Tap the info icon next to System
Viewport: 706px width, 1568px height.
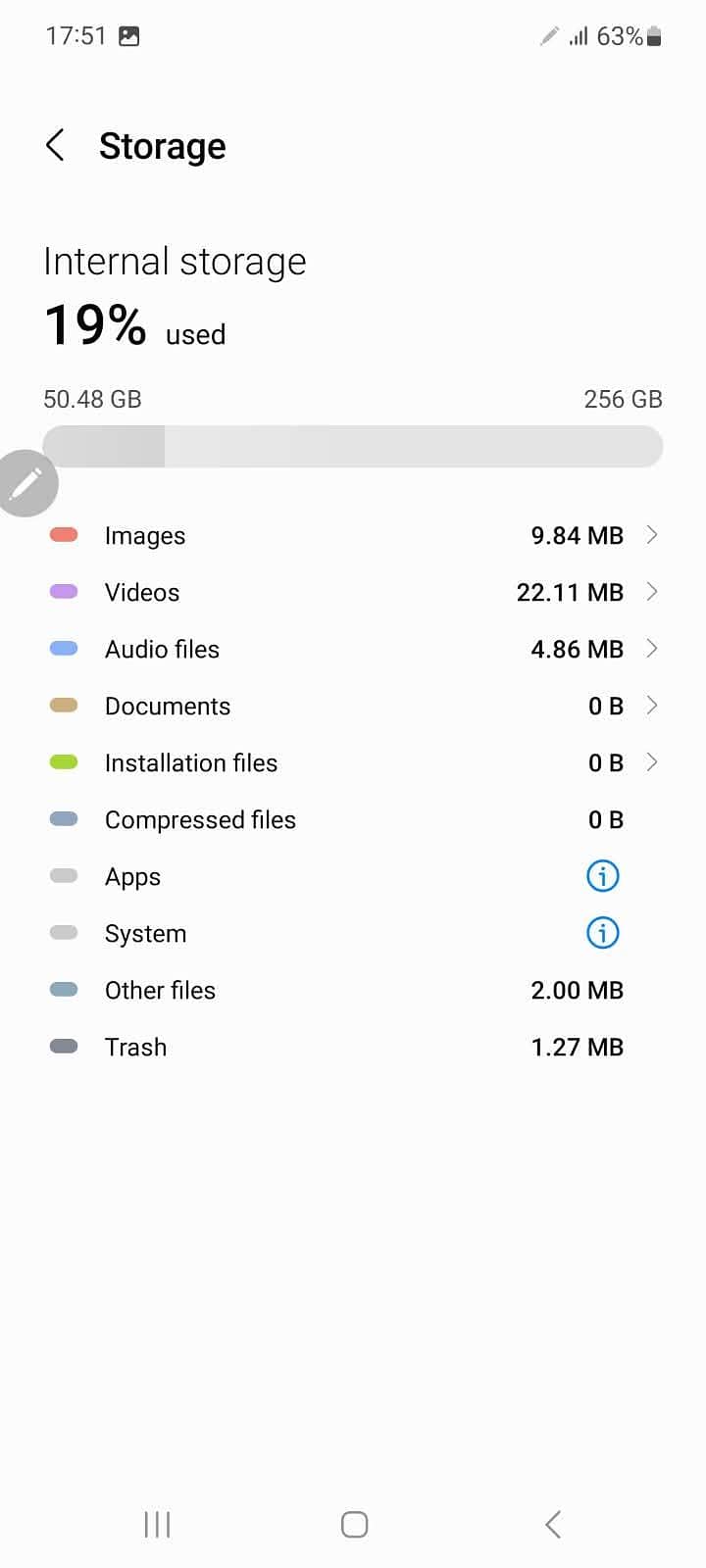coord(602,933)
